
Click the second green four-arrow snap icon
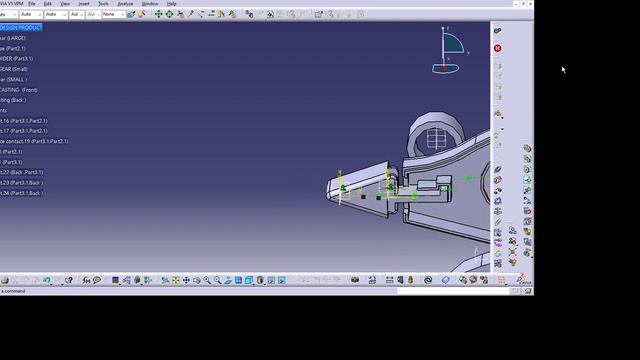(x=169, y=15)
